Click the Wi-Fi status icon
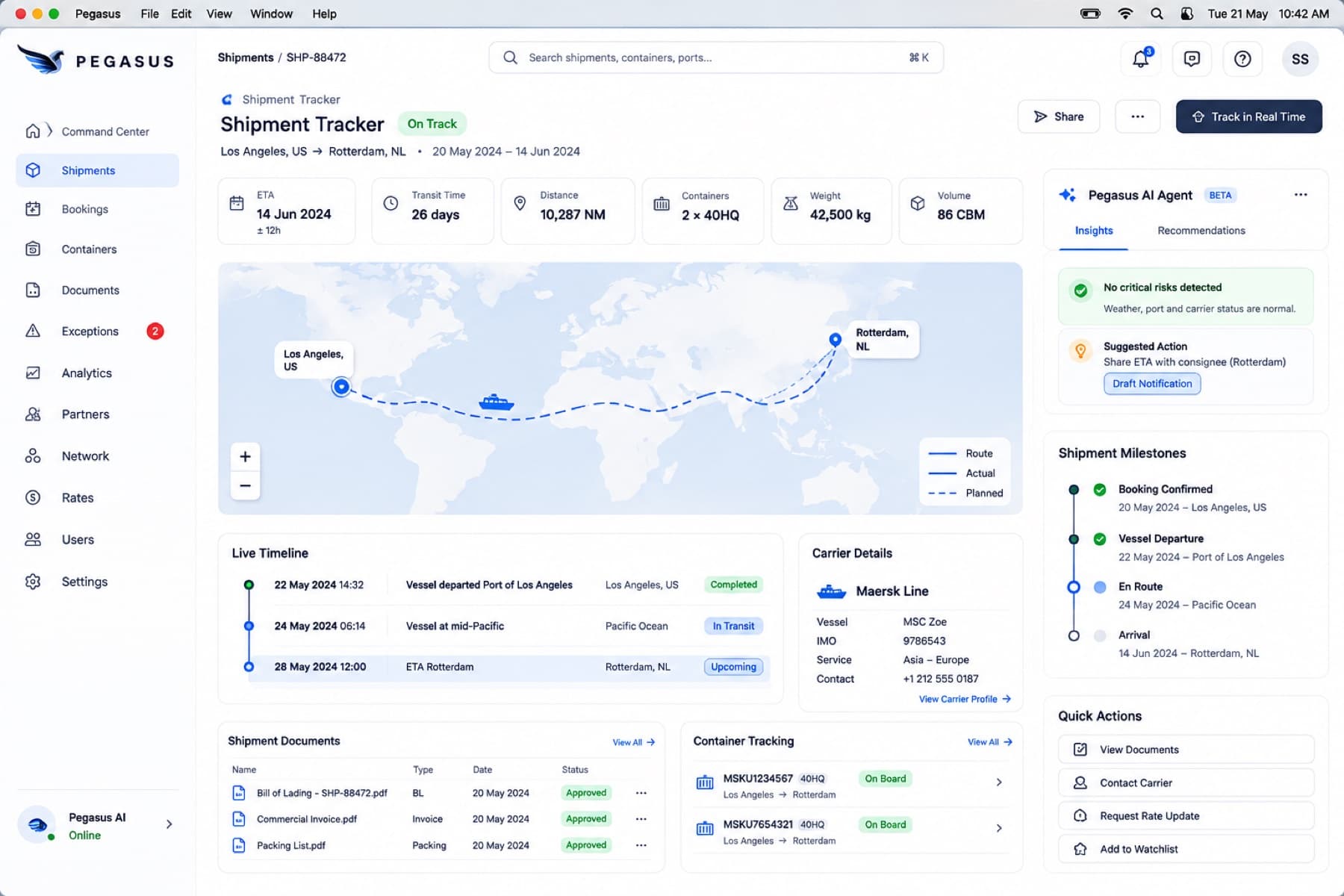Image resolution: width=1344 pixels, height=896 pixels. click(x=1125, y=13)
